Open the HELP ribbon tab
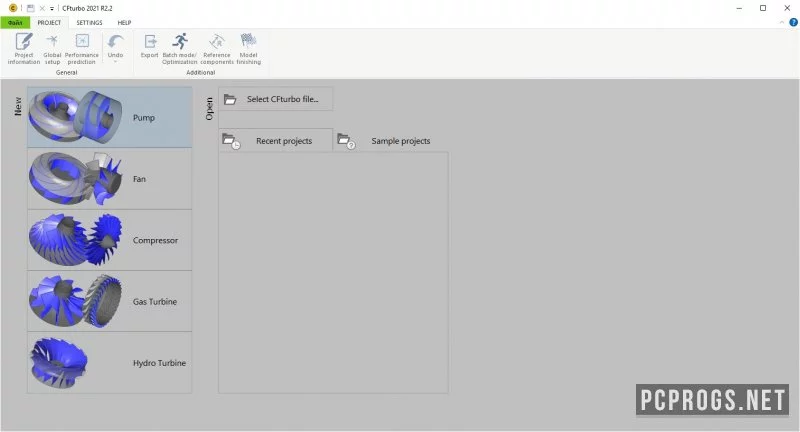Viewport: 800px width, 432px height. click(124, 22)
